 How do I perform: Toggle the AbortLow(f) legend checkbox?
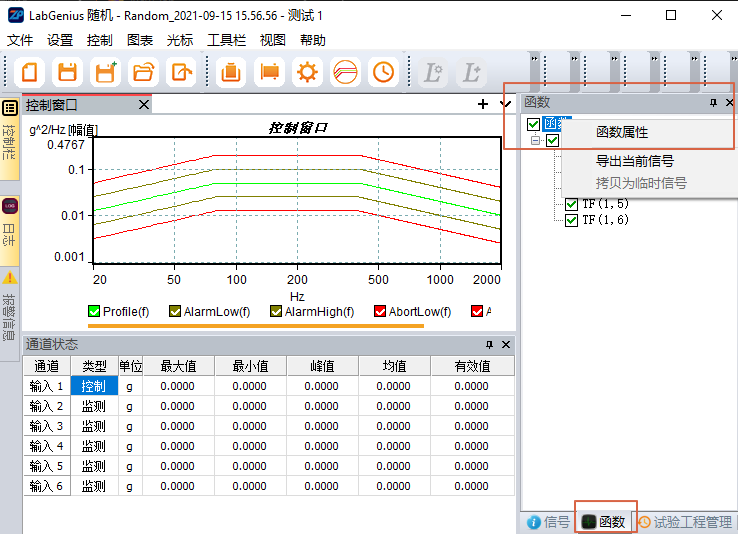pyautogui.click(x=380, y=311)
